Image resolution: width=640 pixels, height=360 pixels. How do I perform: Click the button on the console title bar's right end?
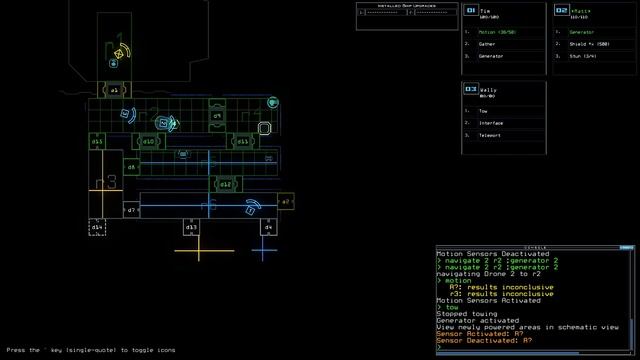tap(627, 247)
